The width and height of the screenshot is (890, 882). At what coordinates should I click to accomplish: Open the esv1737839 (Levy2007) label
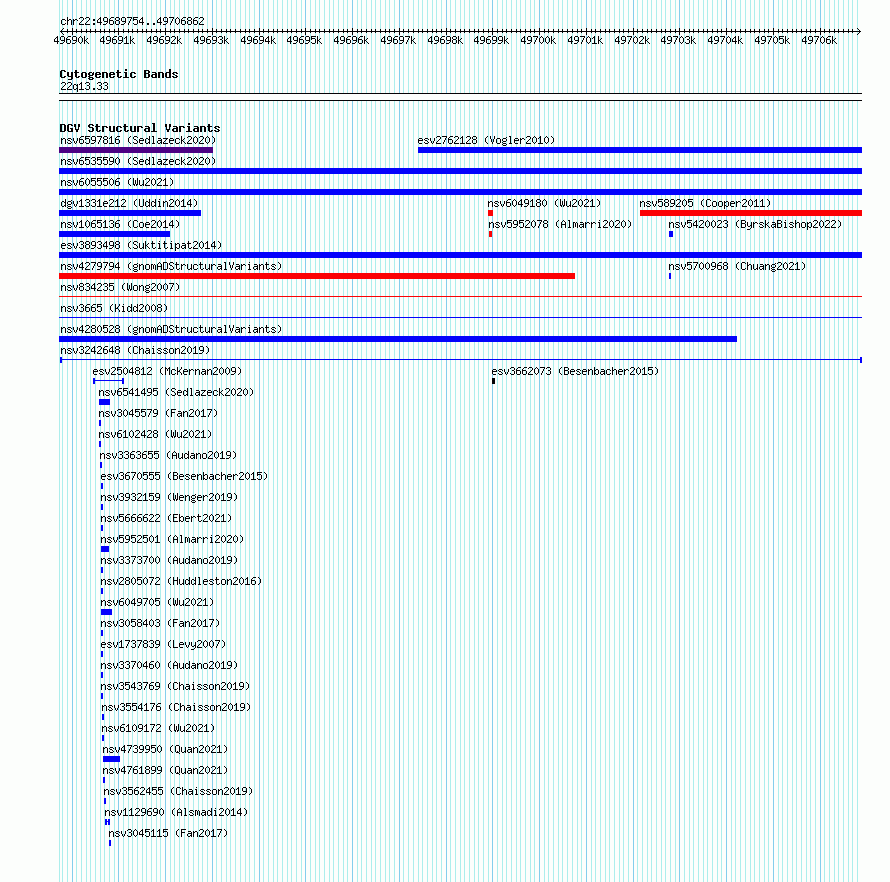tap(163, 644)
